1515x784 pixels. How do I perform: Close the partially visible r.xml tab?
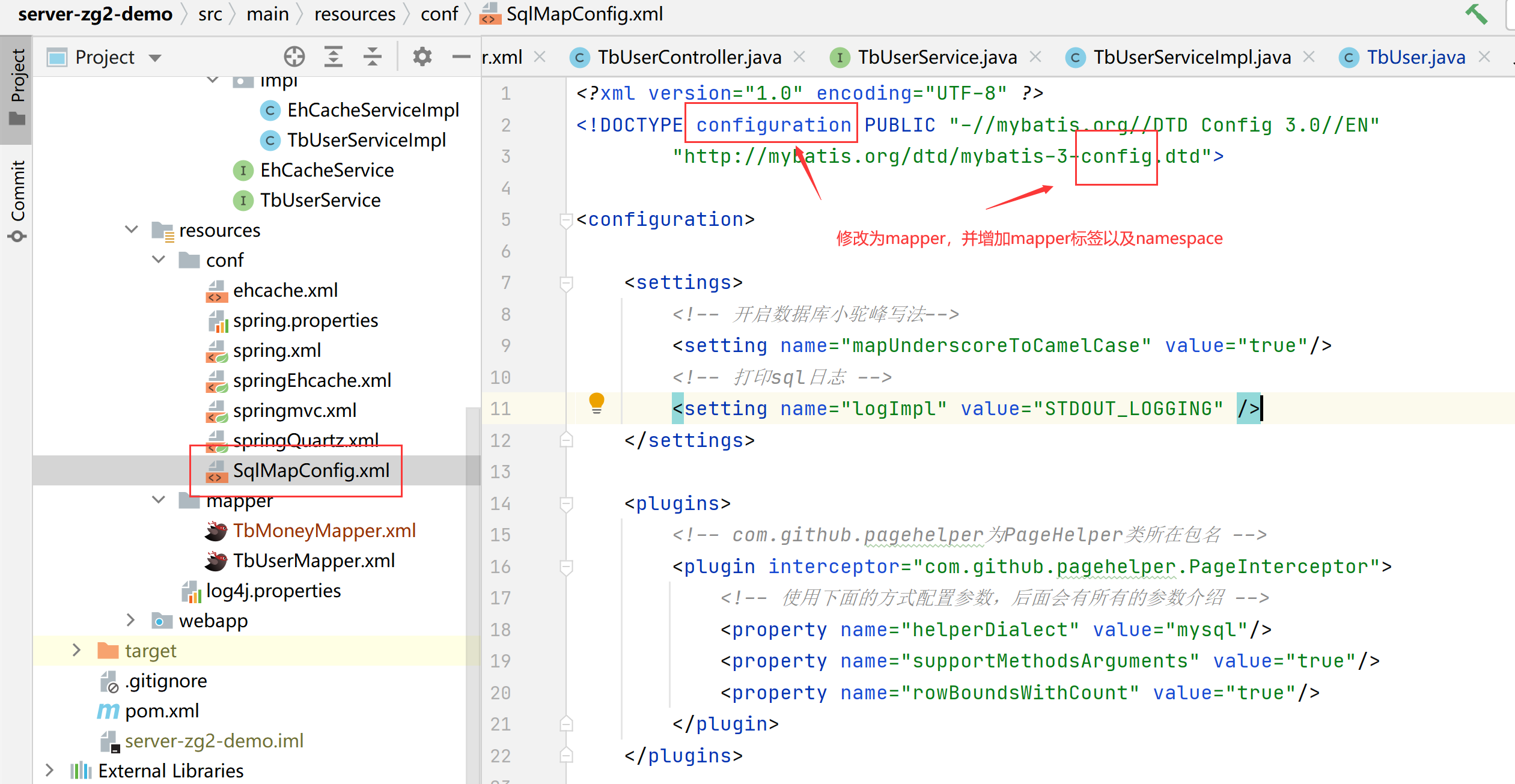tap(540, 57)
